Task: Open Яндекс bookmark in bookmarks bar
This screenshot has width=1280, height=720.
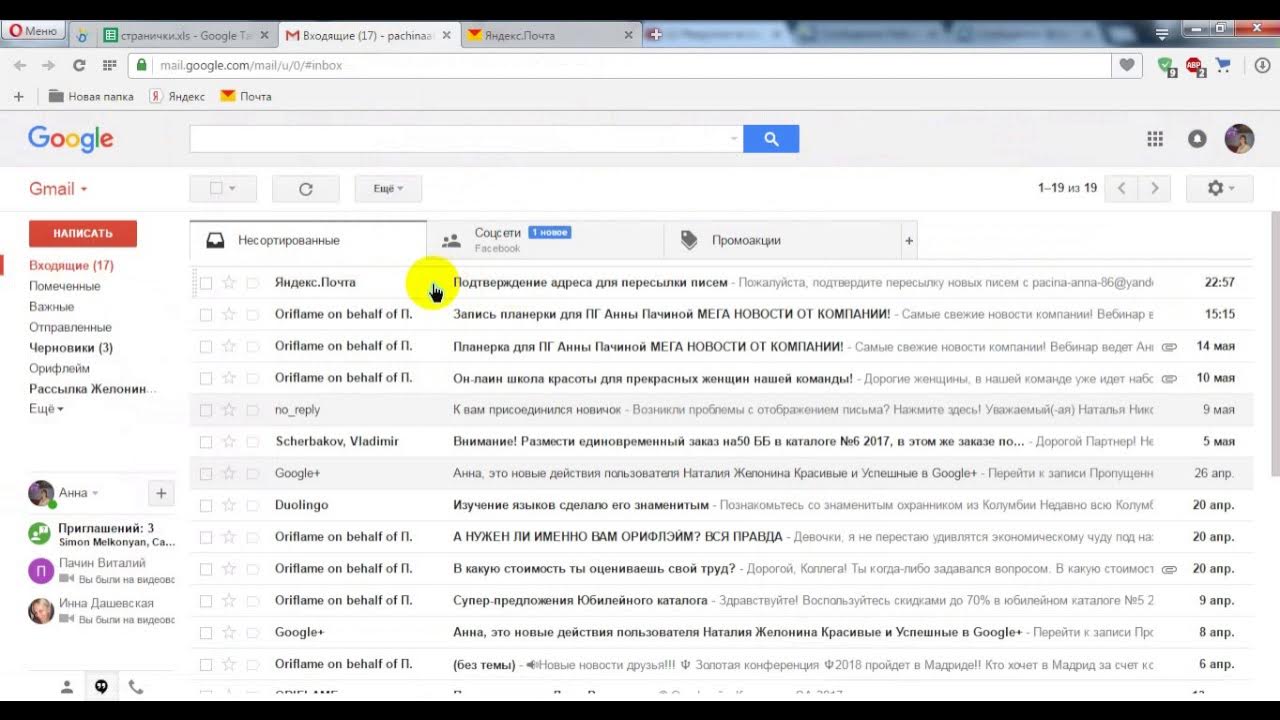Action: pos(178,97)
